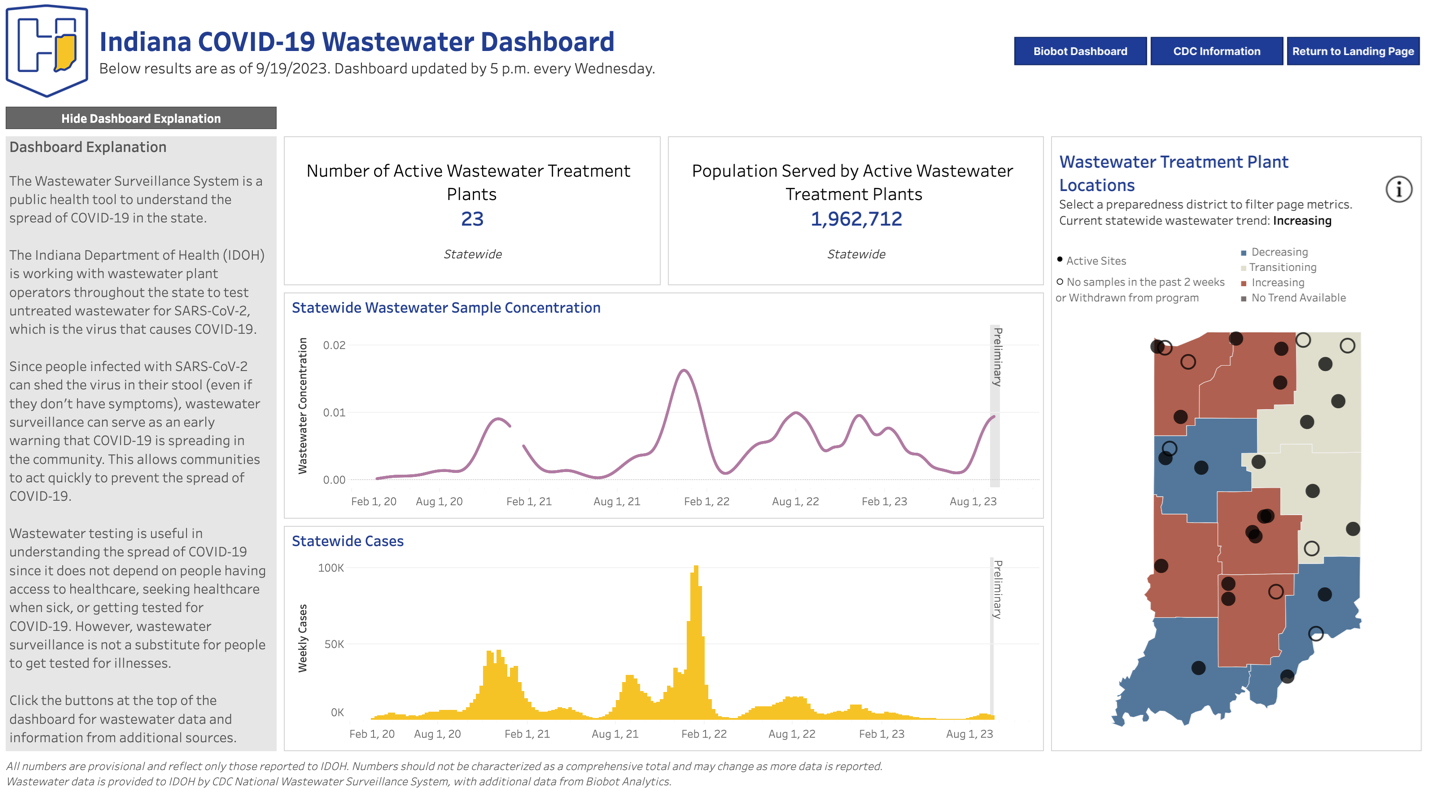Screen dimensions: 1430x795
Task: Open the CDC Information page
Action: [x=1216, y=50]
